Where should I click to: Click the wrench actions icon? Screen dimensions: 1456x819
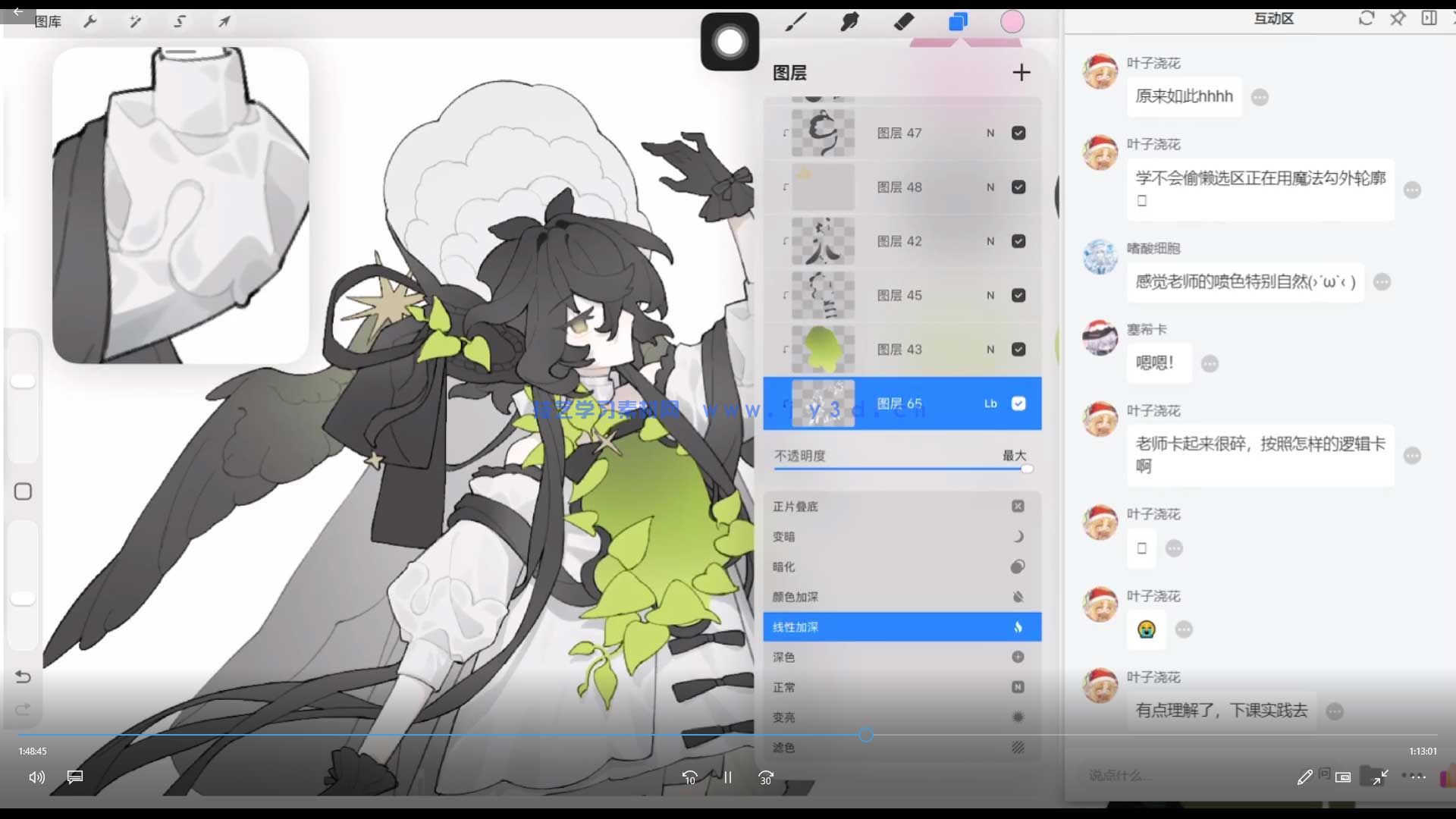(90, 22)
